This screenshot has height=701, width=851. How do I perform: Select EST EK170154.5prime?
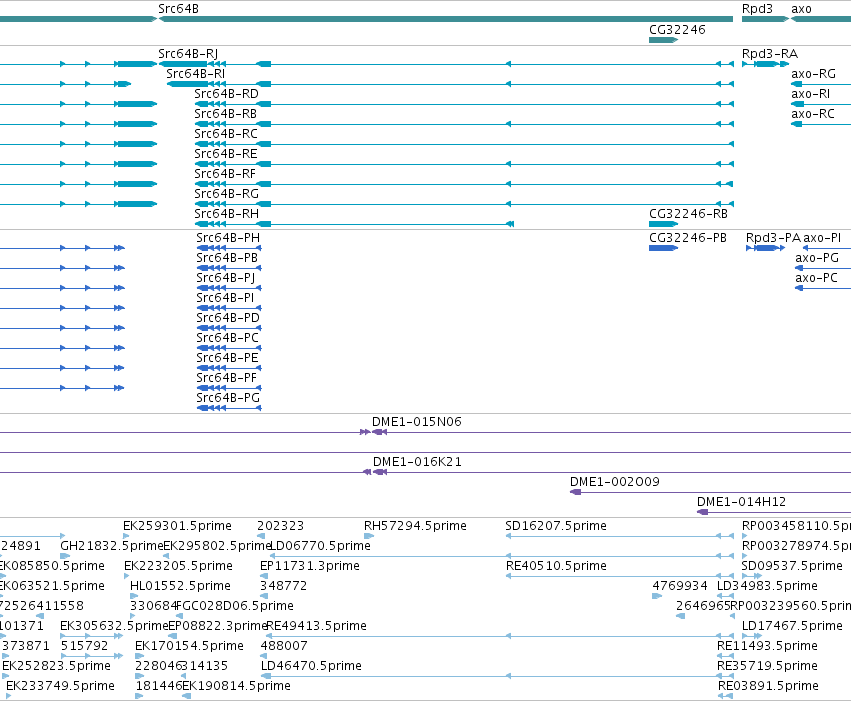point(189,647)
